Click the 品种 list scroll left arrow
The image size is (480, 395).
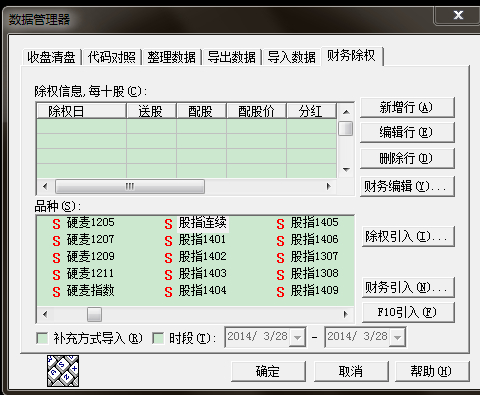[x=45, y=314]
